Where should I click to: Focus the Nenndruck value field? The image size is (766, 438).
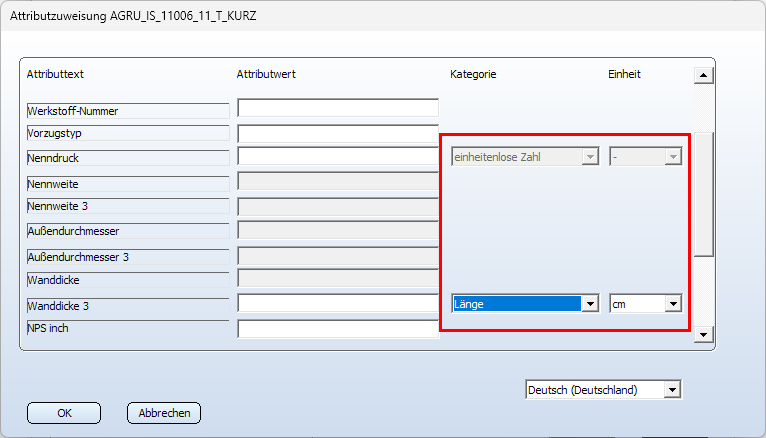pyautogui.click(x=338, y=156)
